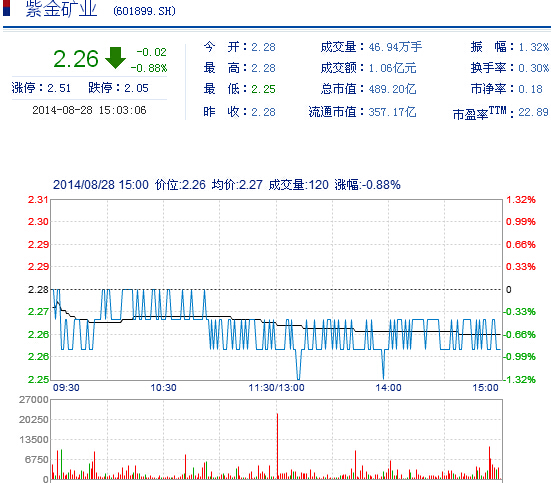Click the 成交量 value 46.94万手

pos(395,47)
